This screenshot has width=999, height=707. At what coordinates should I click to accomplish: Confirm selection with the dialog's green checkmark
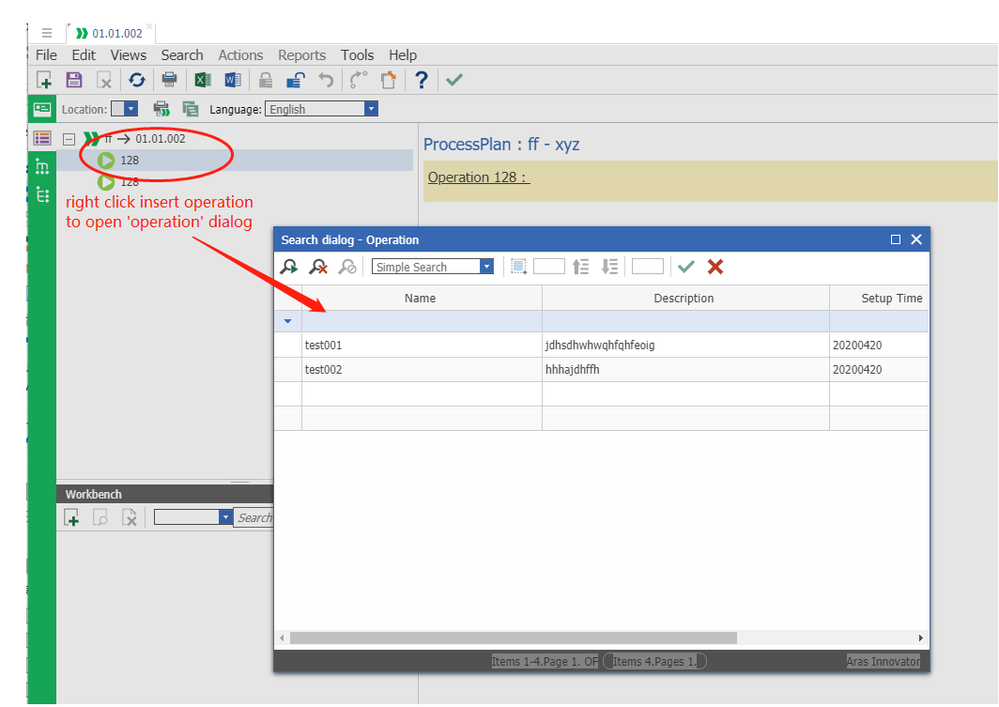coord(685,267)
